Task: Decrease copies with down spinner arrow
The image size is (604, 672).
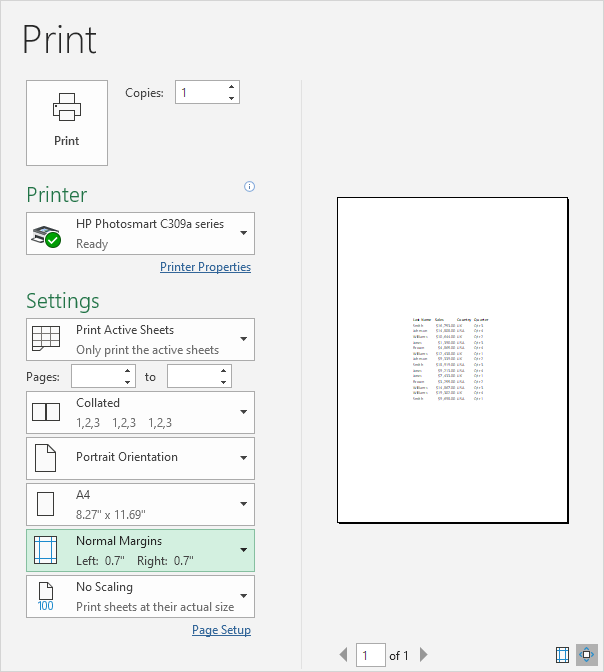Action: tap(232, 98)
